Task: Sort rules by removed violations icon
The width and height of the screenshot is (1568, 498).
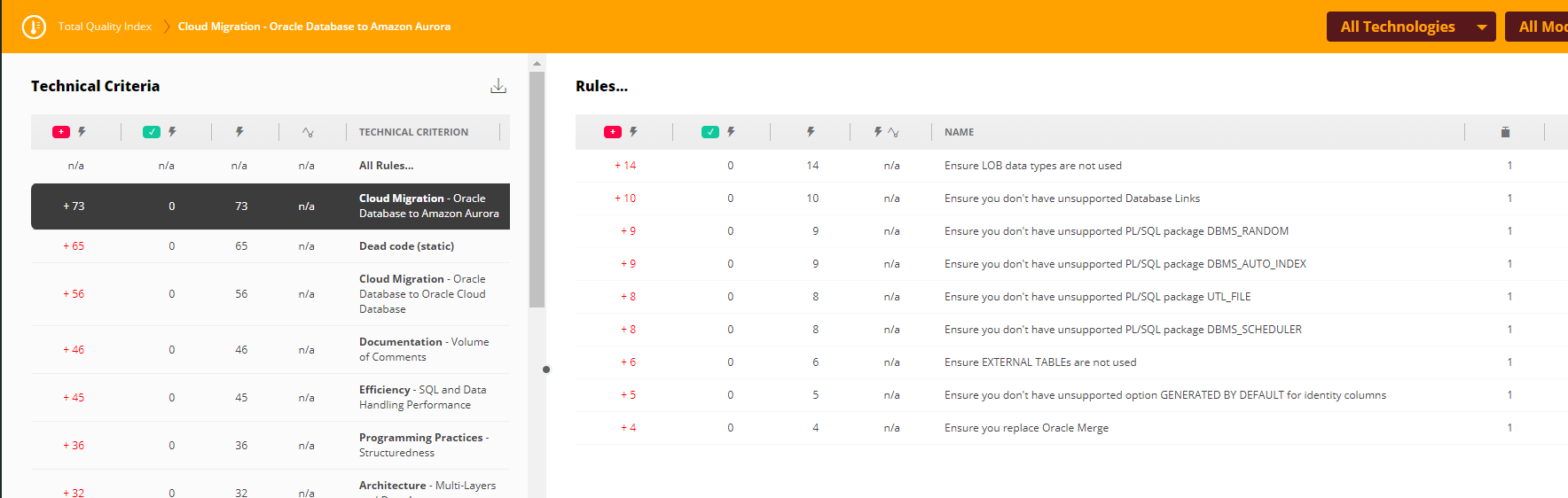Action: (x=719, y=132)
